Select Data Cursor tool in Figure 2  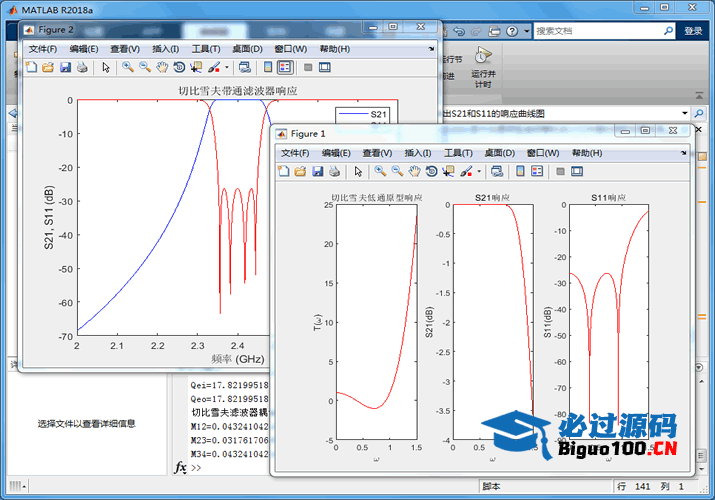196,67
